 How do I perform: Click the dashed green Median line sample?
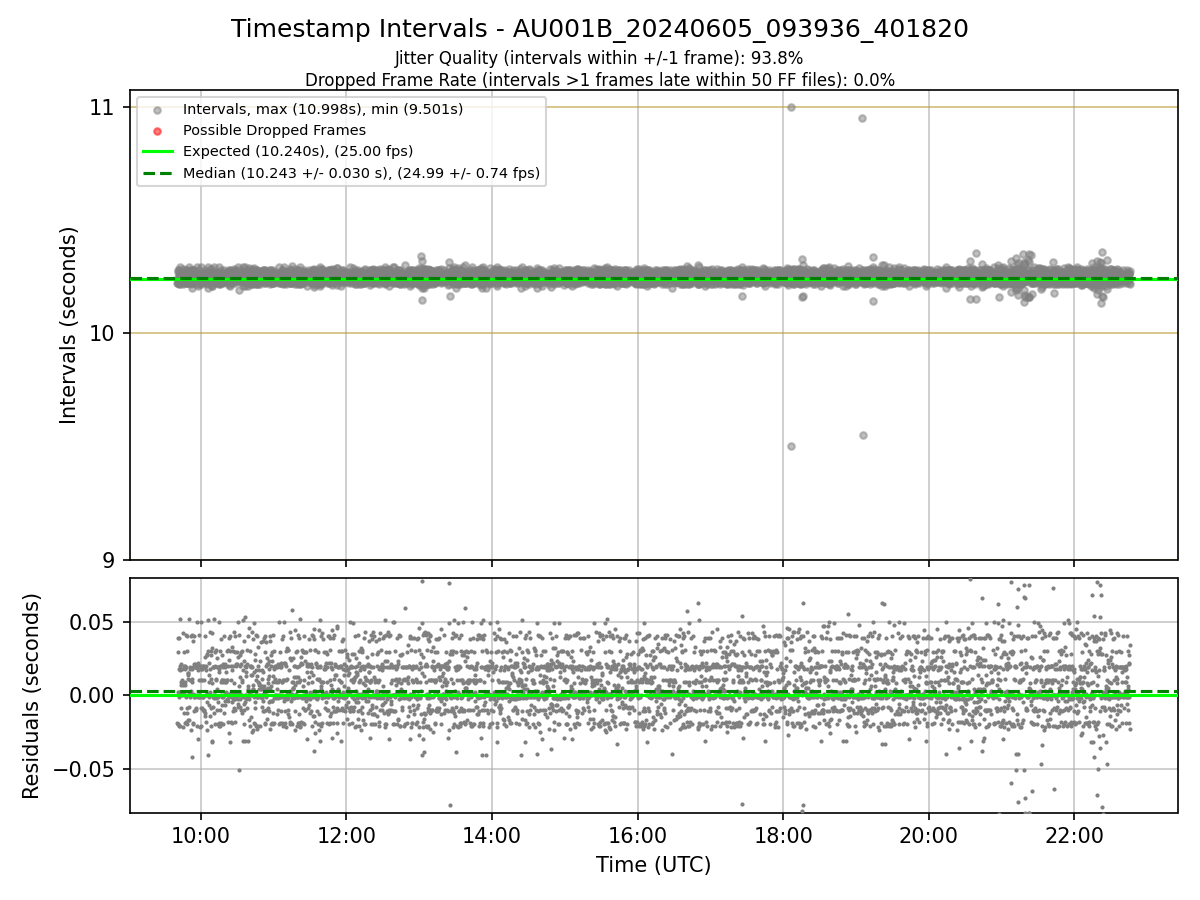click(x=157, y=173)
